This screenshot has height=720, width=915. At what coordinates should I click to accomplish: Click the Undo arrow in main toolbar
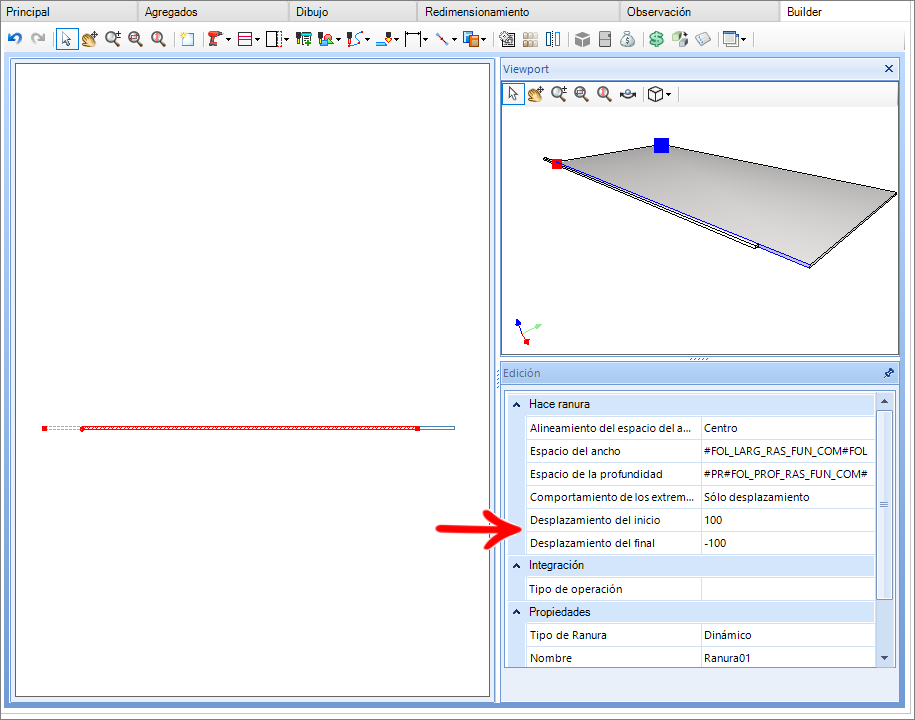click(x=15, y=39)
